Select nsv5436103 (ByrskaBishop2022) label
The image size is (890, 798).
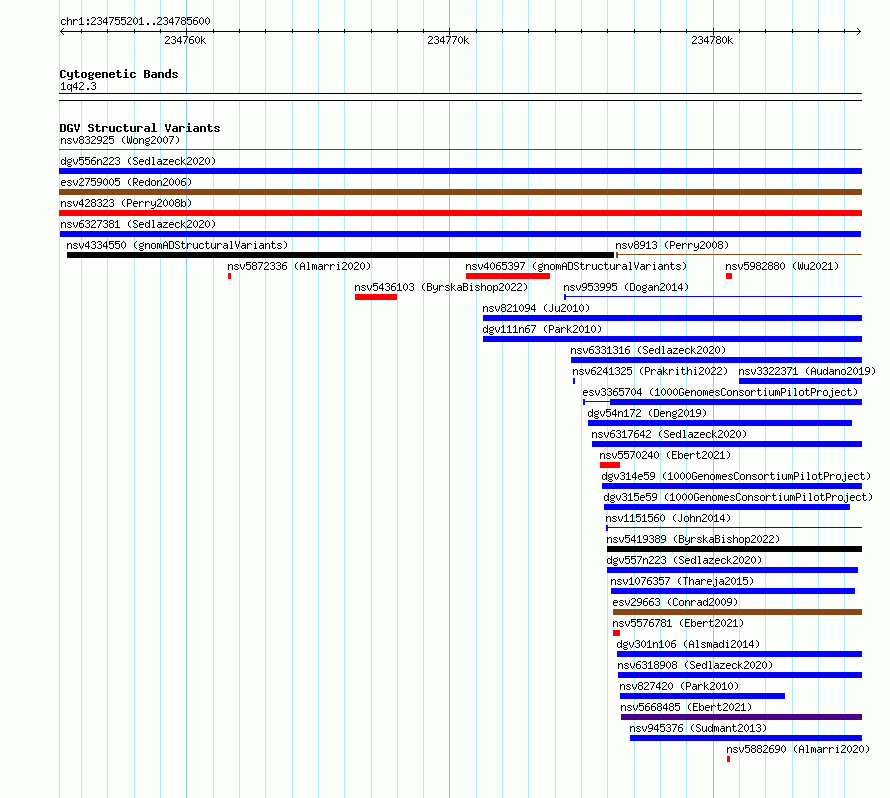coord(441,287)
